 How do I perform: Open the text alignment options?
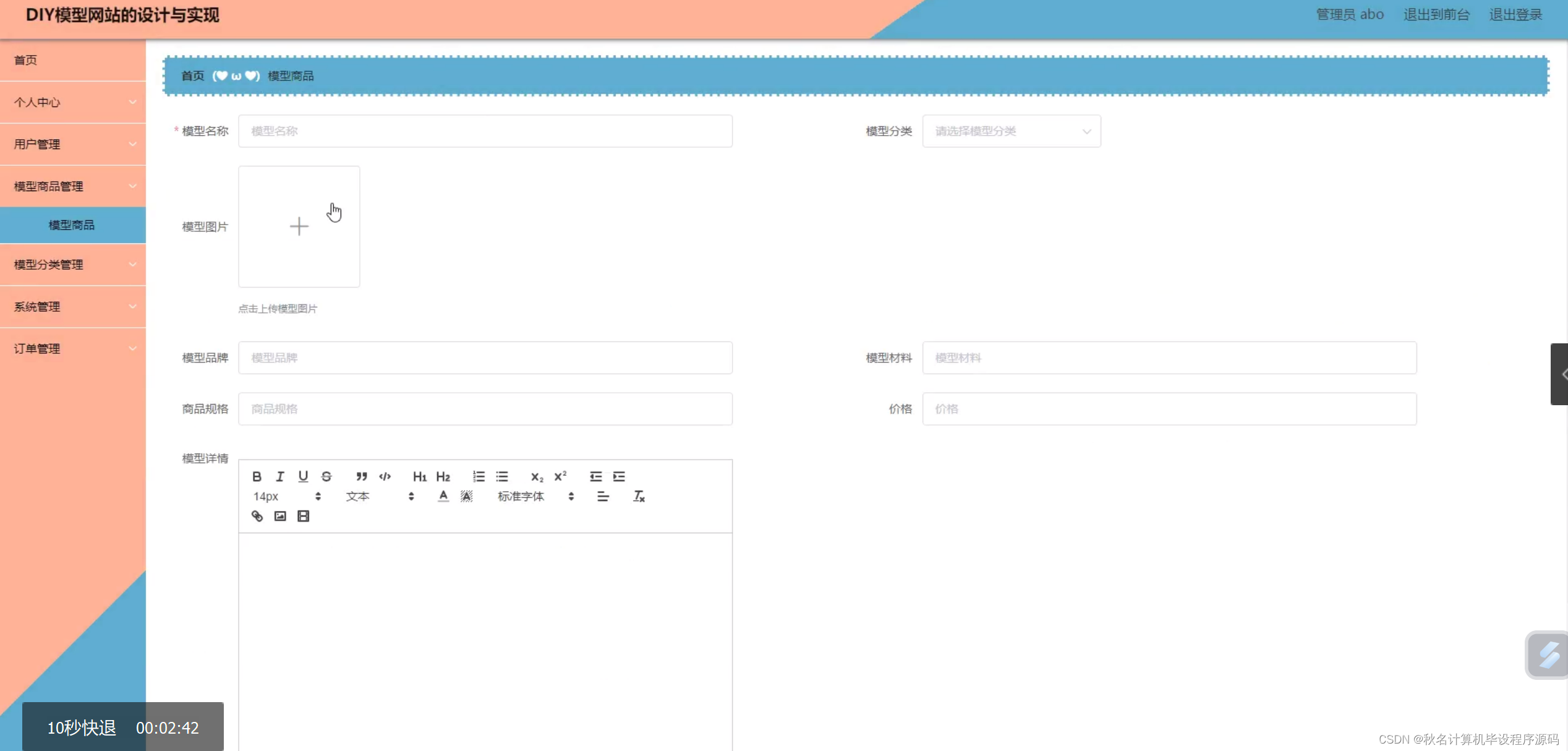pyautogui.click(x=603, y=496)
